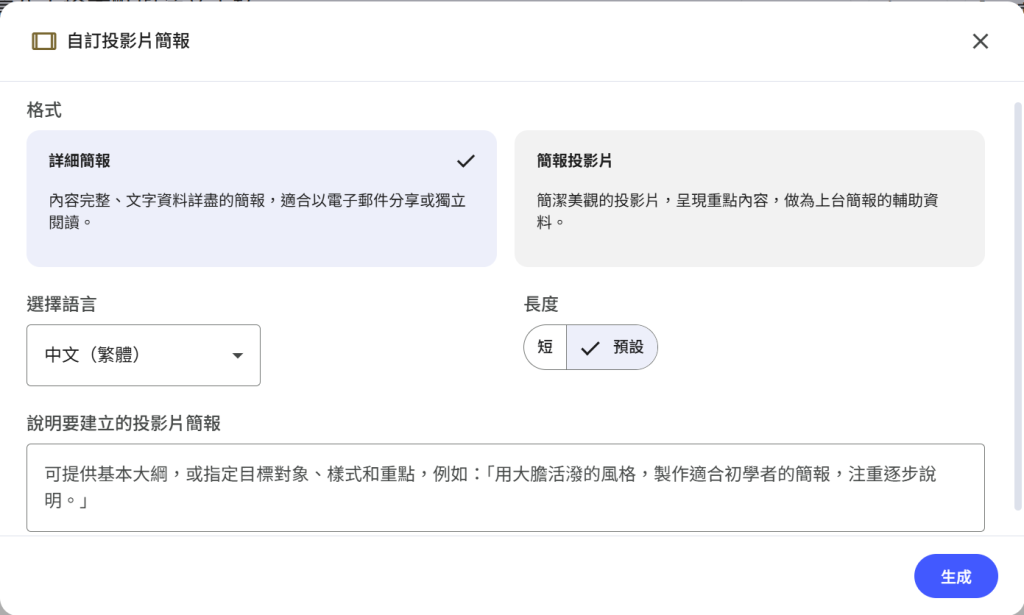Screen dimensions: 1024x615
Task: Set length to 短
Action: click(x=545, y=348)
